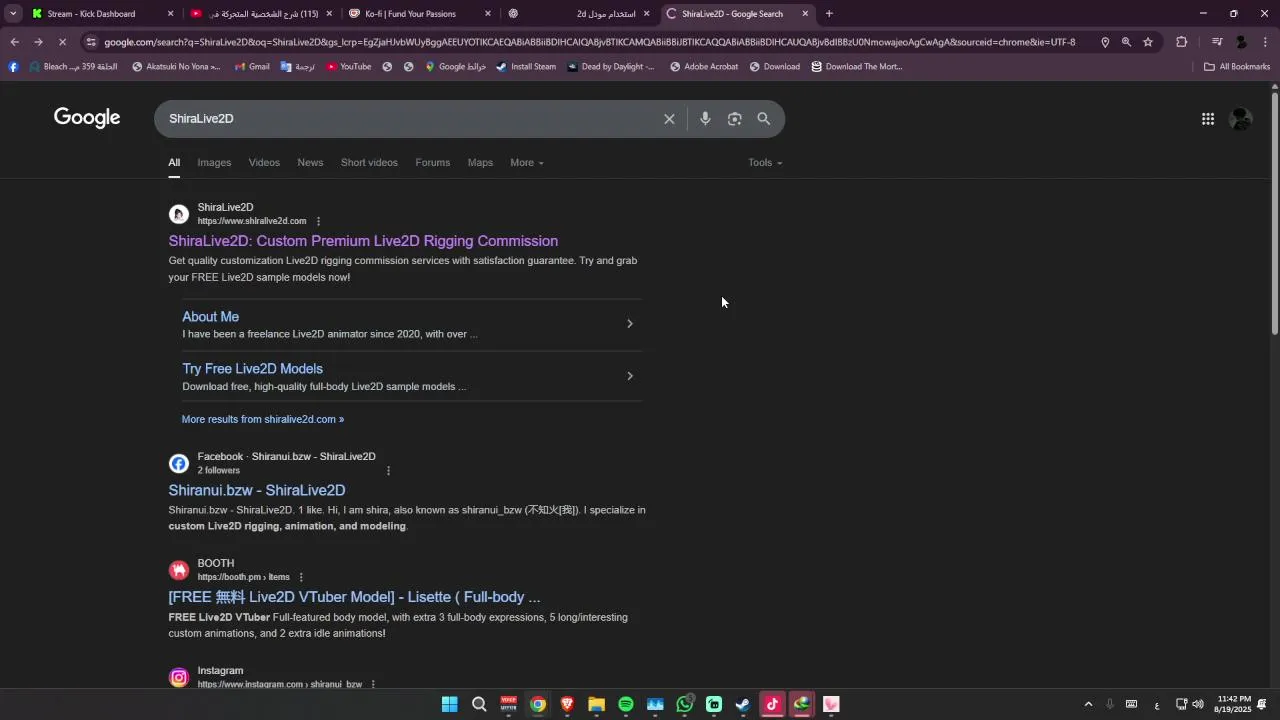Go to the Google logo homepage
Image resolution: width=1280 pixels, height=720 pixels.
[x=87, y=118]
